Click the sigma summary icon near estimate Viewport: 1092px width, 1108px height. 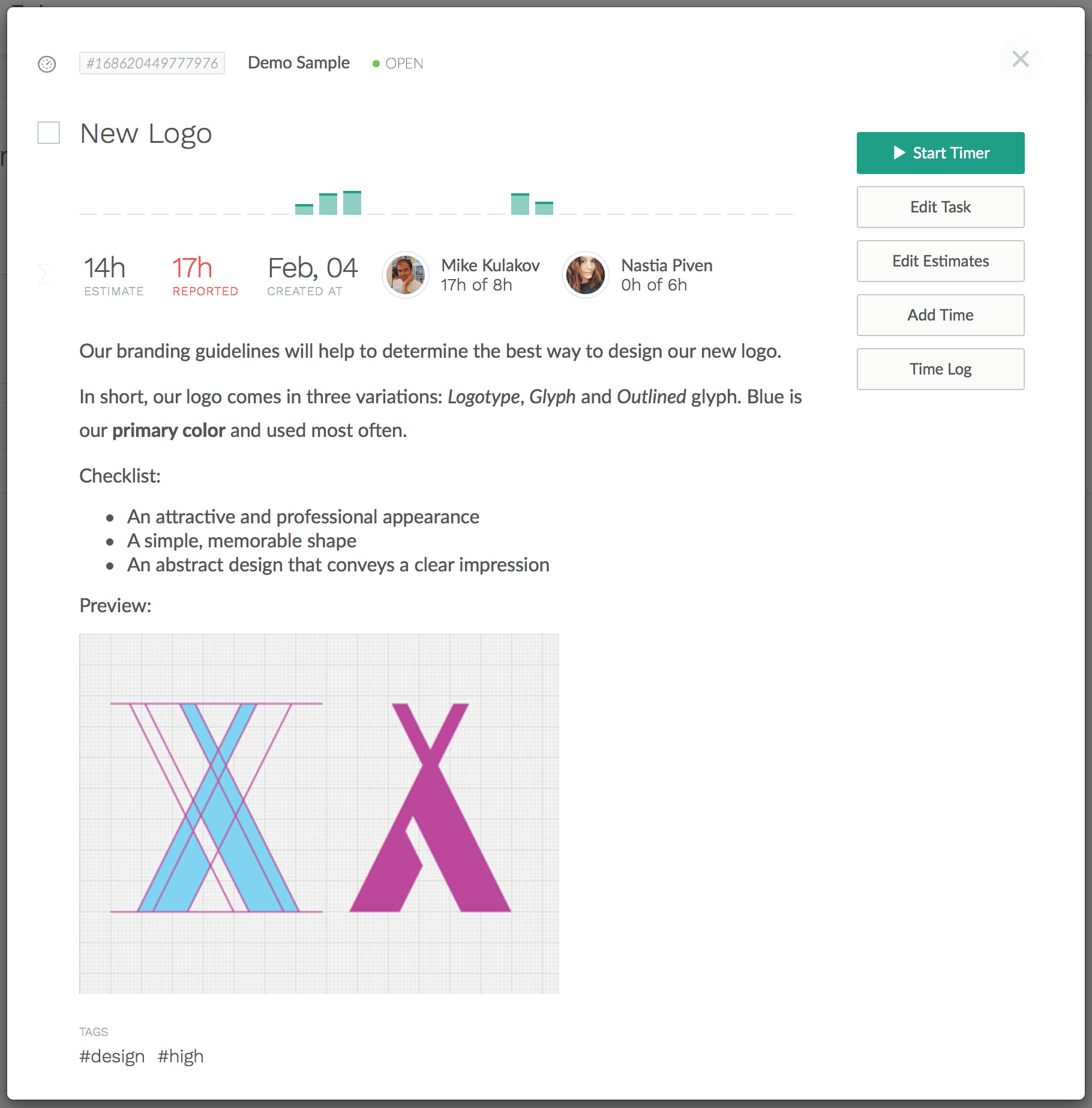44,274
